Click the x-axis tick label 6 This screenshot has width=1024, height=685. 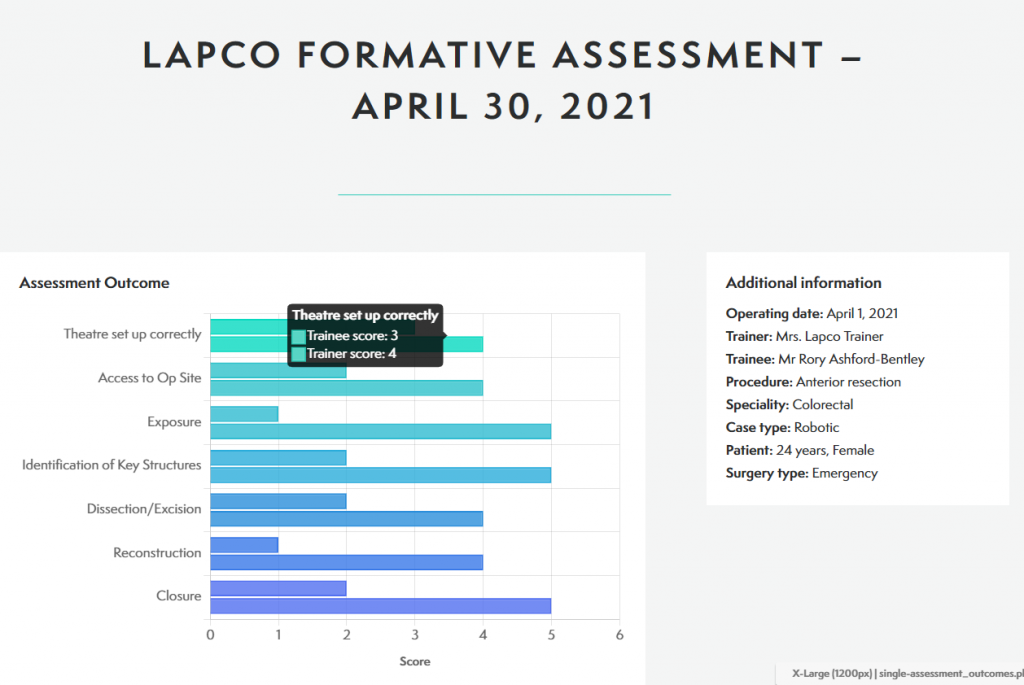coord(619,635)
